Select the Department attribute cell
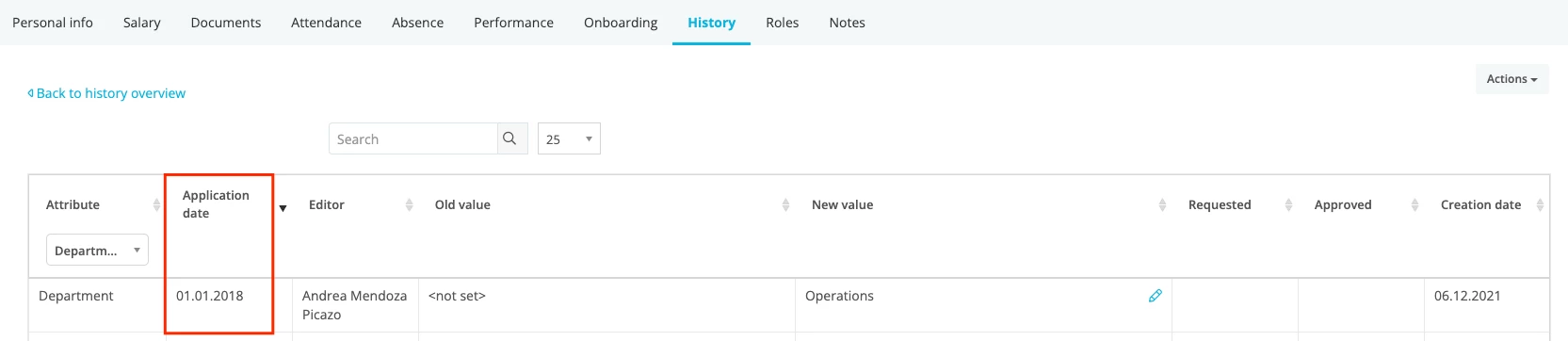Image resolution: width=1568 pixels, height=341 pixels. 98,305
